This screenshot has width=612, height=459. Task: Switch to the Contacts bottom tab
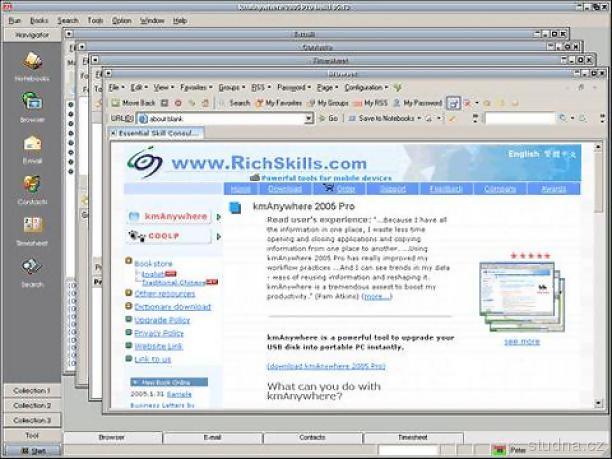[x=312, y=438]
